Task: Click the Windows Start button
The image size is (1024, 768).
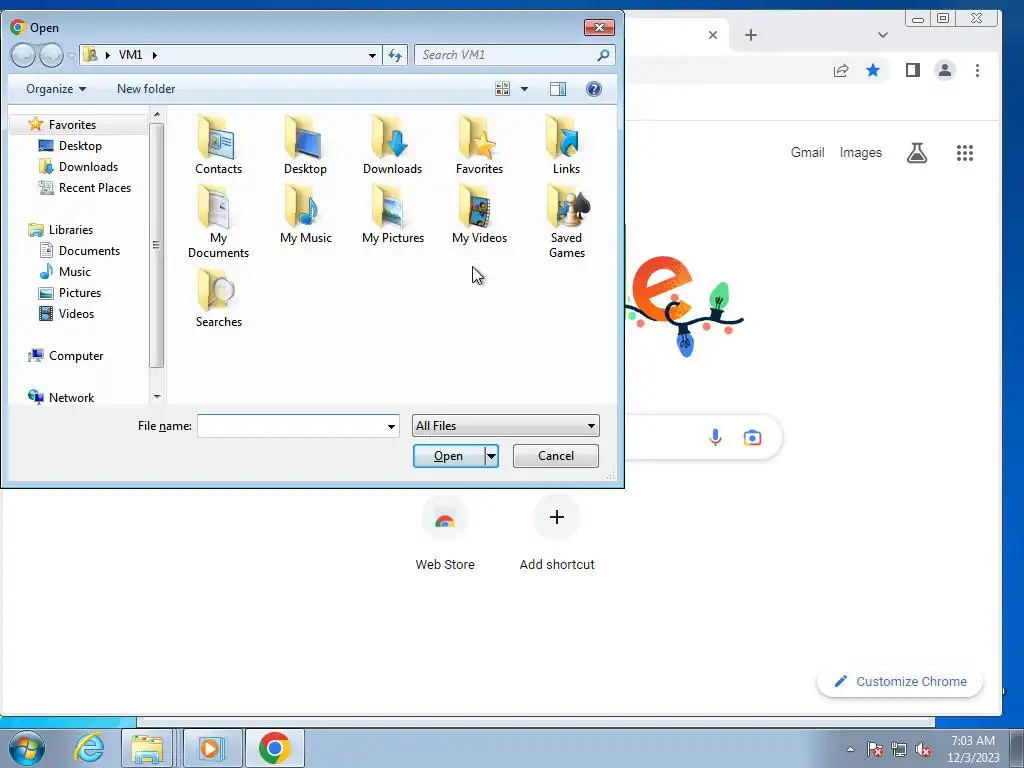Action: 27,748
